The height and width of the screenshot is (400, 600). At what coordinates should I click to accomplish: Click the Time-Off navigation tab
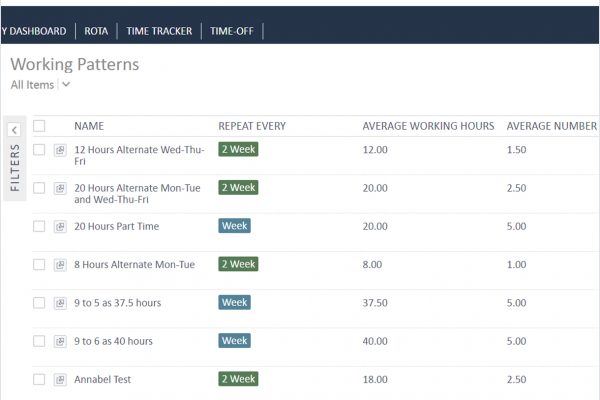pyautogui.click(x=232, y=31)
